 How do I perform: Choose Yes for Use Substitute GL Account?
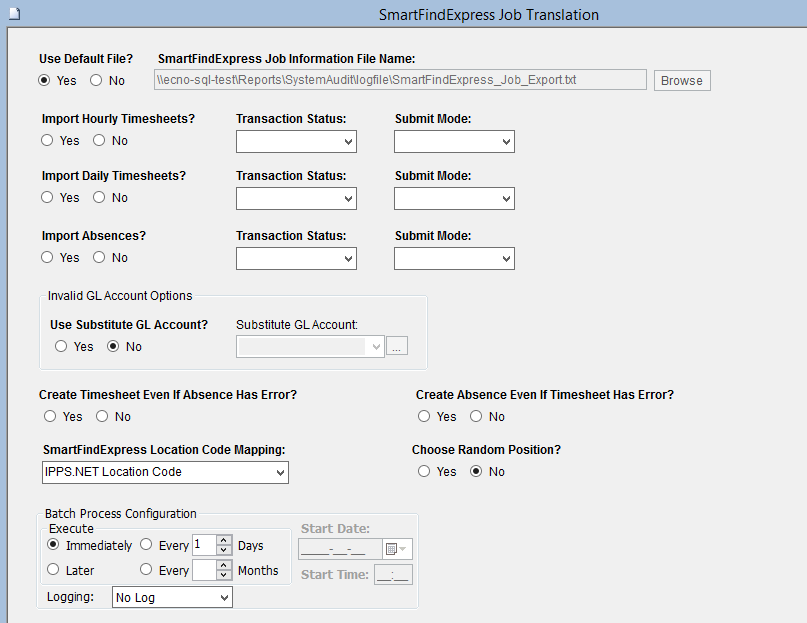62,347
